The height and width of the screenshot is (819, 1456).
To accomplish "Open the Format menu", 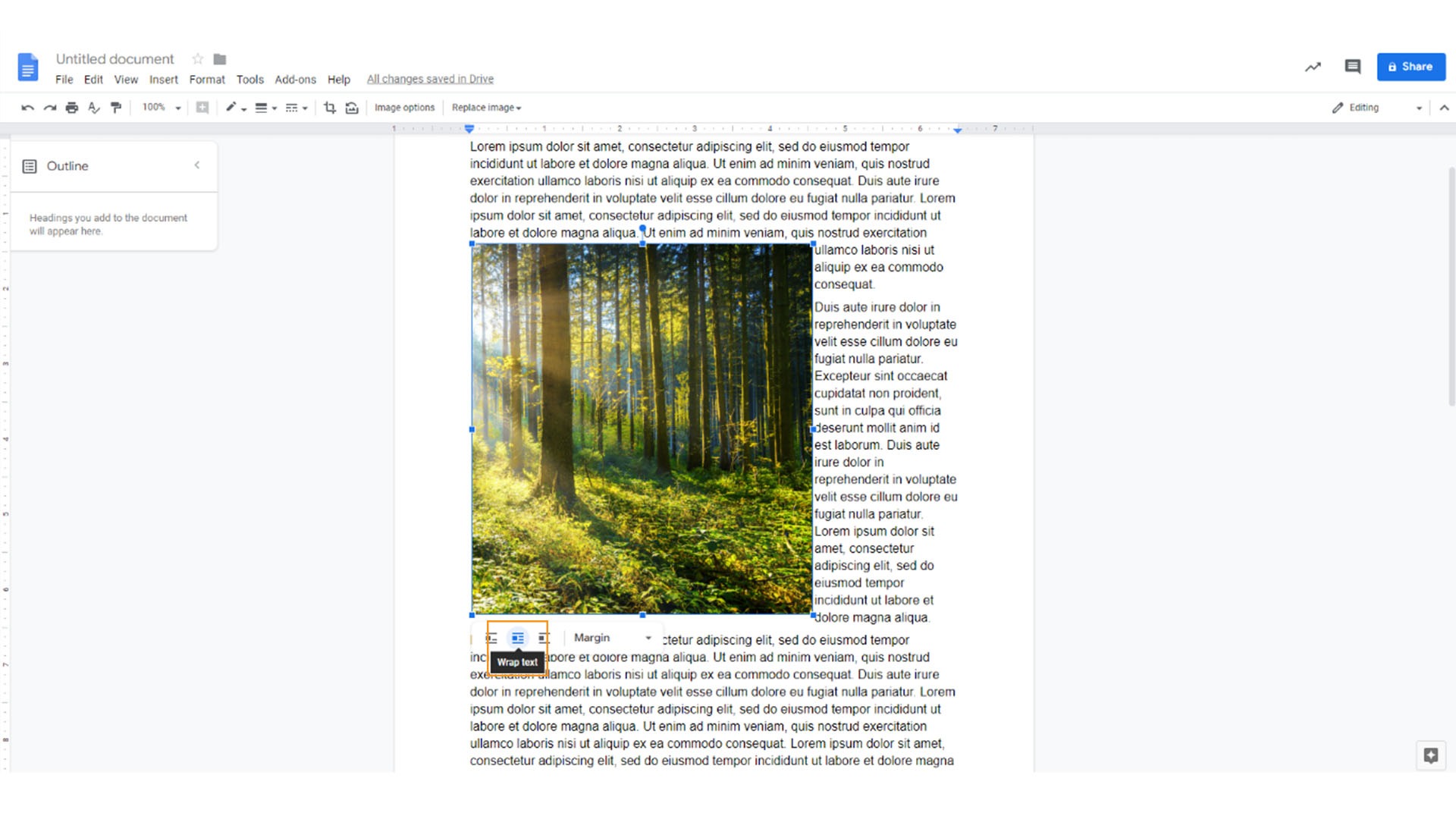I will click(204, 79).
